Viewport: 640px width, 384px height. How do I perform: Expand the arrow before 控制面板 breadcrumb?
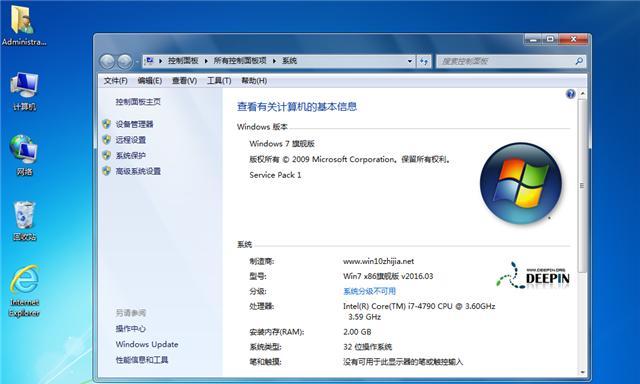pyautogui.click(x=160, y=61)
